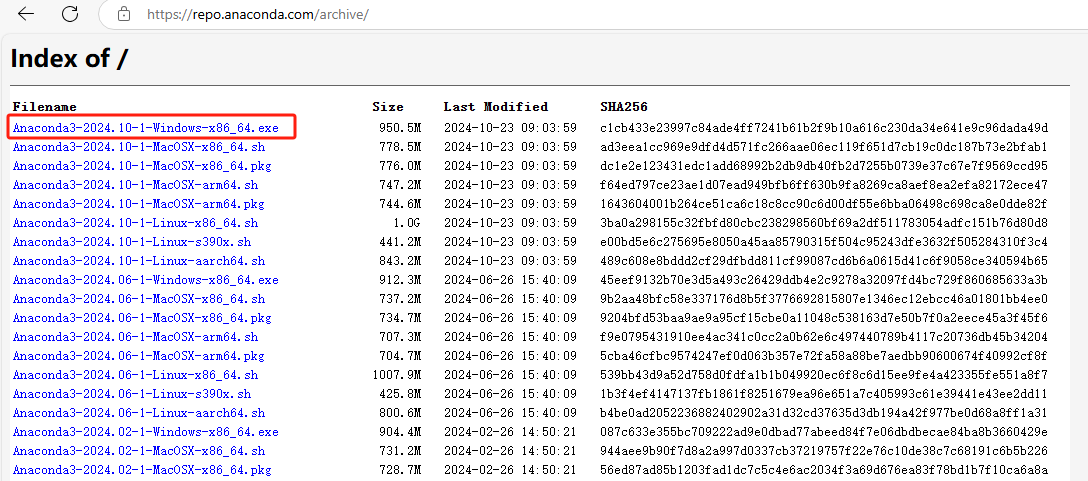Click the 950.5M size value

point(400,128)
